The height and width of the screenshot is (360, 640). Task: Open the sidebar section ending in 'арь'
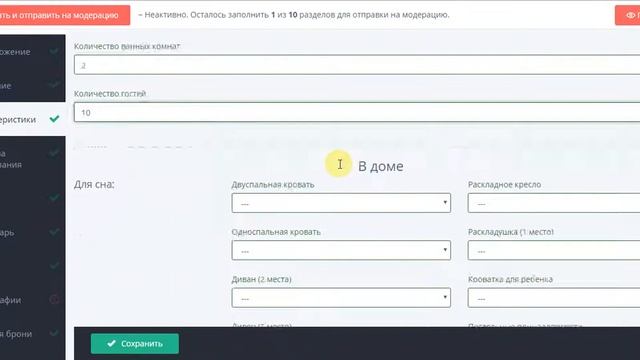33,232
